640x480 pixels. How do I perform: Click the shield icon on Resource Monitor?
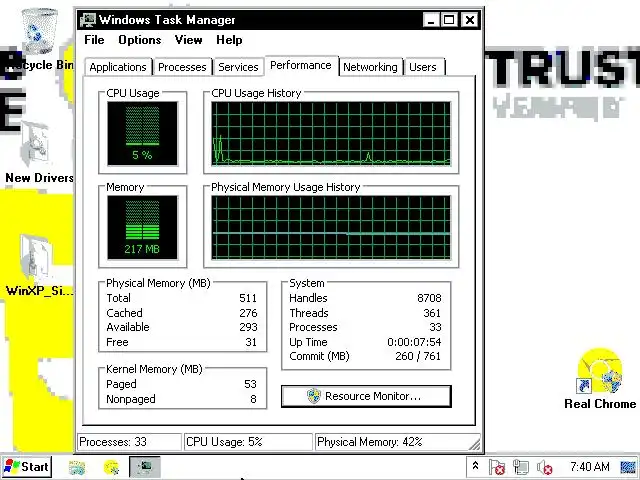[313, 396]
